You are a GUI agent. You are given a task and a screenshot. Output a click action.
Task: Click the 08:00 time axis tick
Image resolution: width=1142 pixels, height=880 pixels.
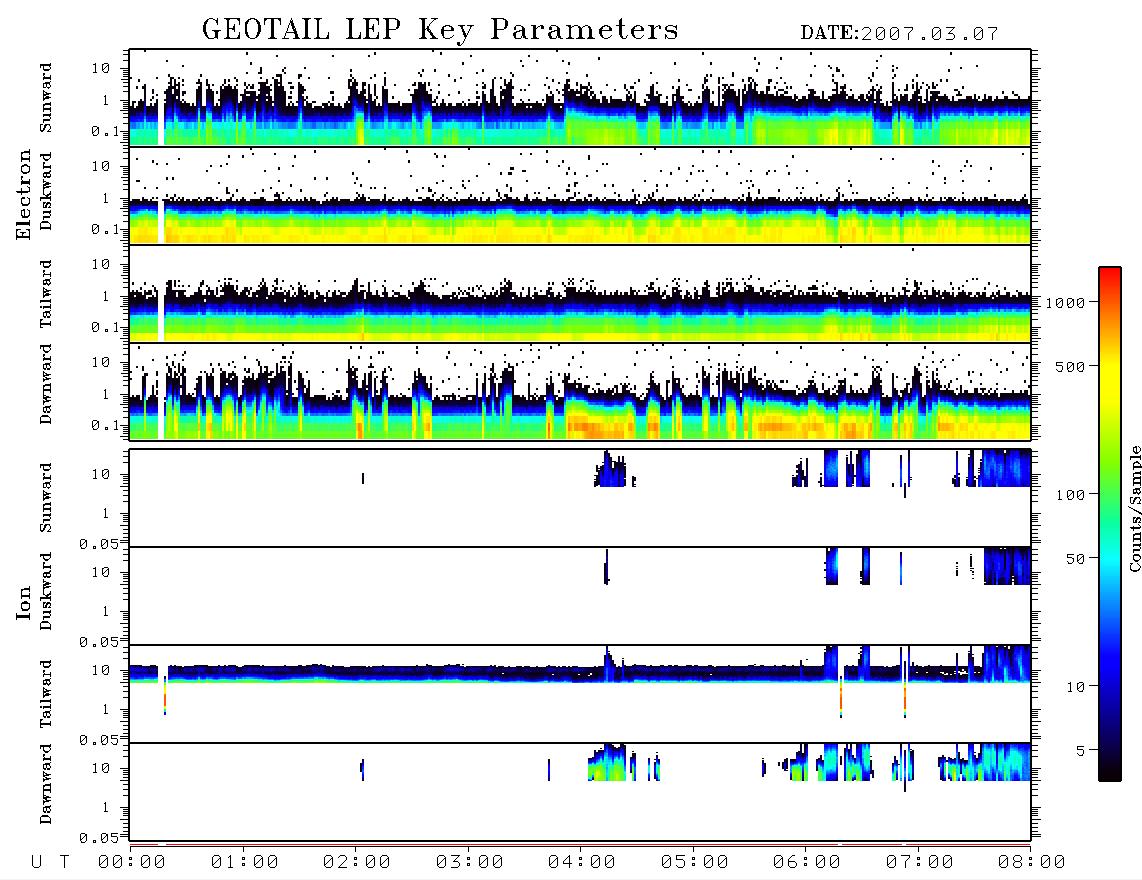coord(1031,863)
